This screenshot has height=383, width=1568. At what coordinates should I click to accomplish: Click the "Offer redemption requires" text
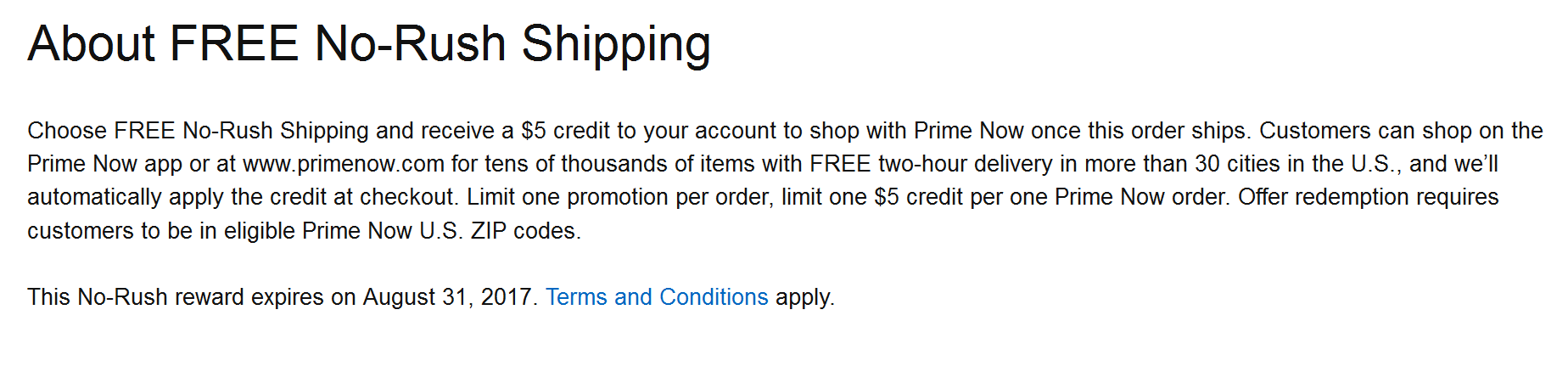point(1368,197)
